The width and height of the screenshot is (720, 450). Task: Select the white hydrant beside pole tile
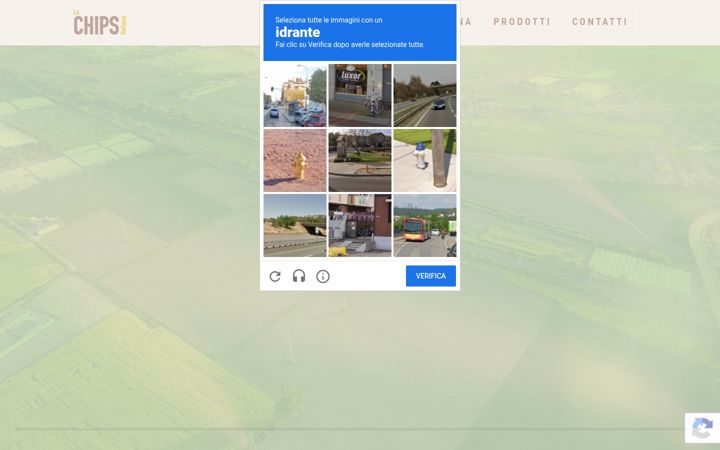(425, 160)
